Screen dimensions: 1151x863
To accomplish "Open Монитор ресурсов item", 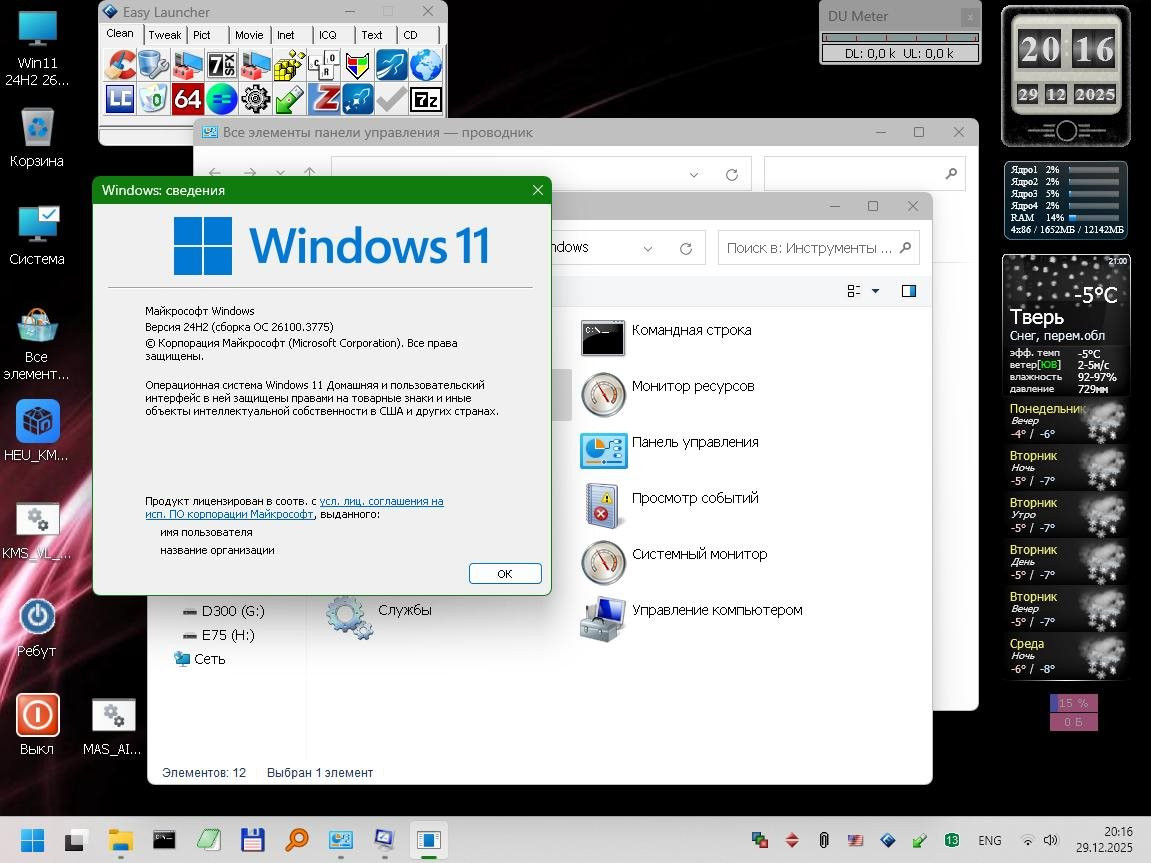I will coord(667,393).
